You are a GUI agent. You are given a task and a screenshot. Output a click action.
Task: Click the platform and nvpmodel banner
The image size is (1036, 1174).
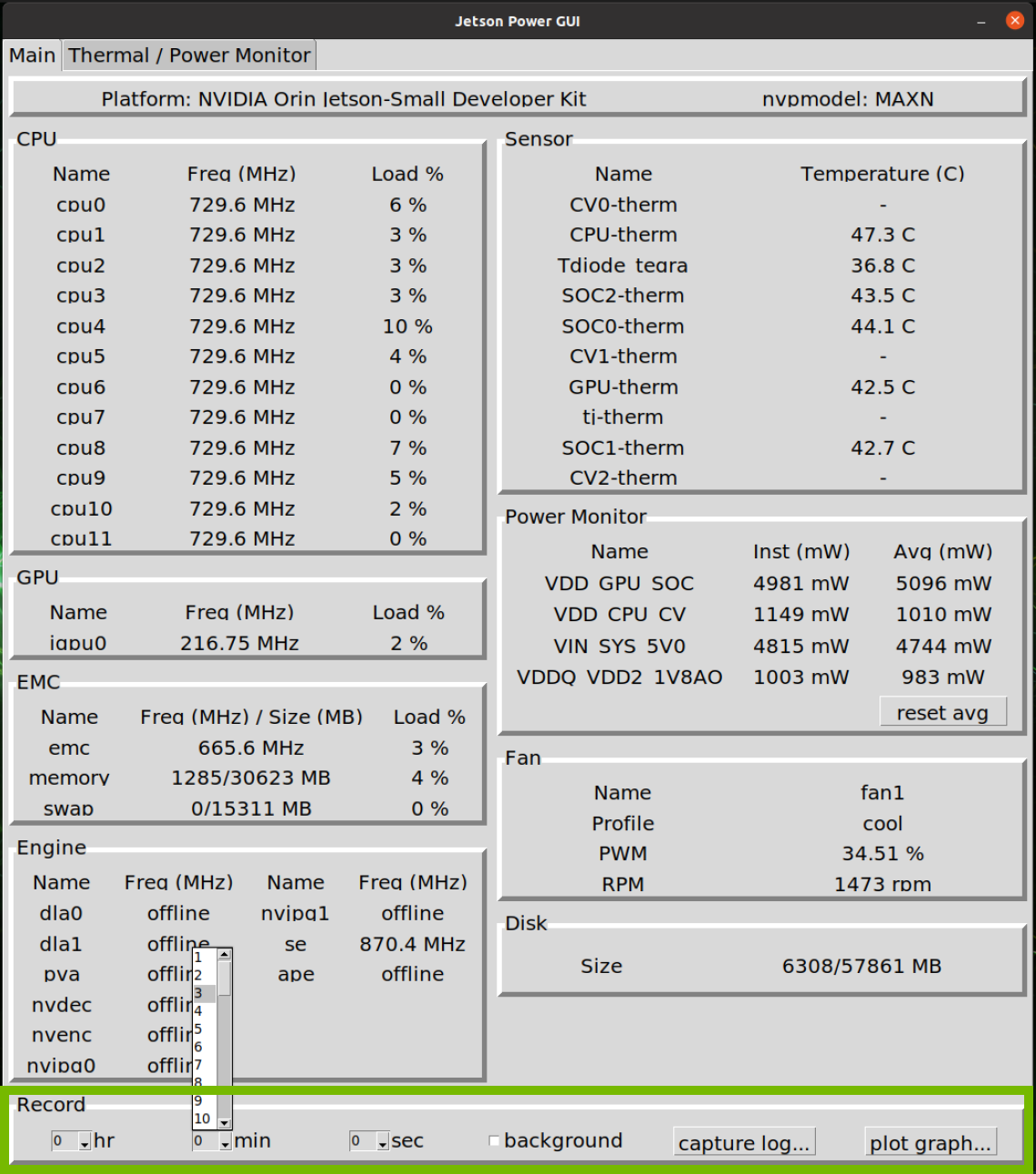click(x=517, y=98)
